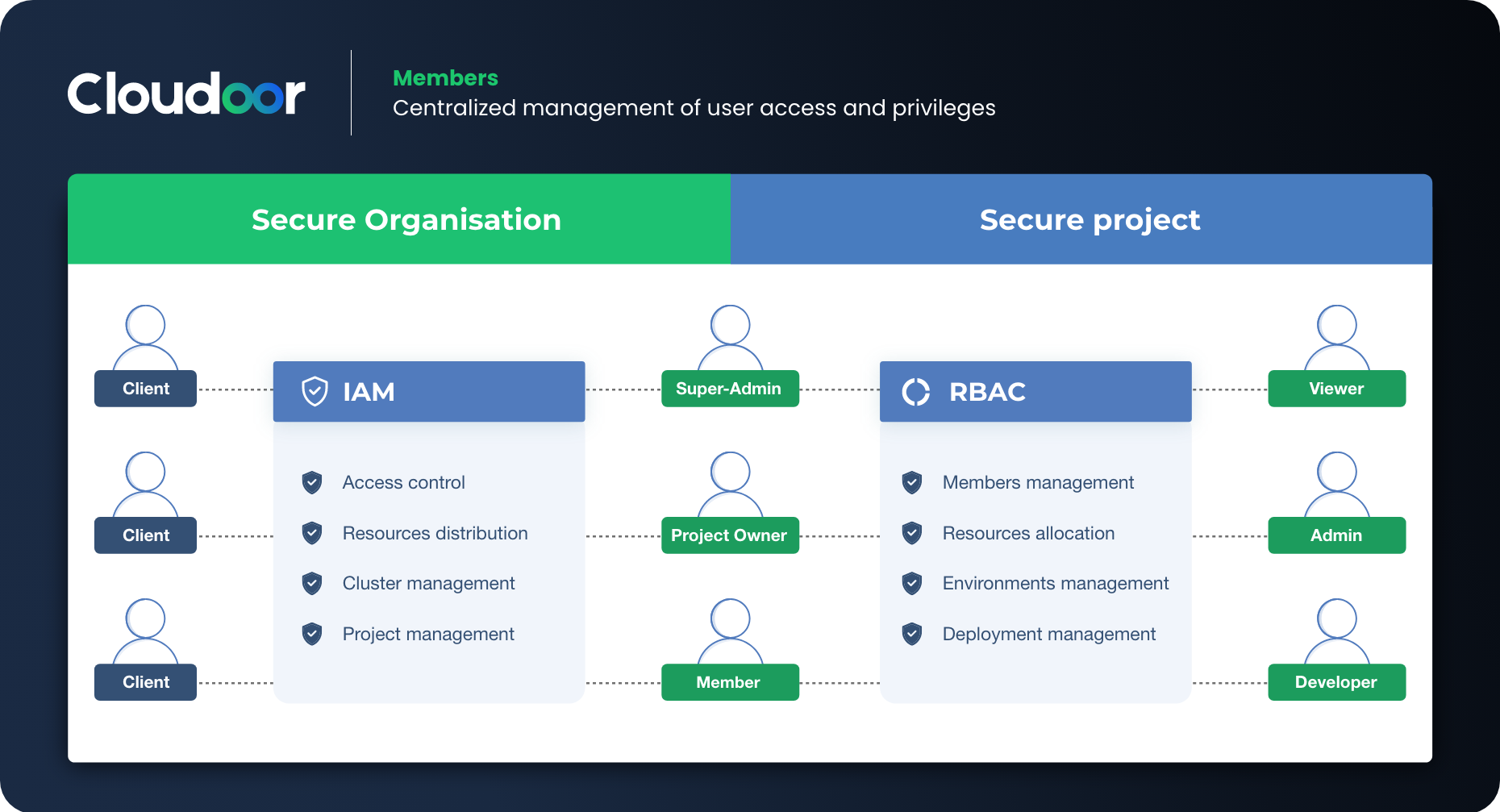Click the Environments management list item
Viewport: 1500px width, 812px height.
pyautogui.click(x=1035, y=583)
